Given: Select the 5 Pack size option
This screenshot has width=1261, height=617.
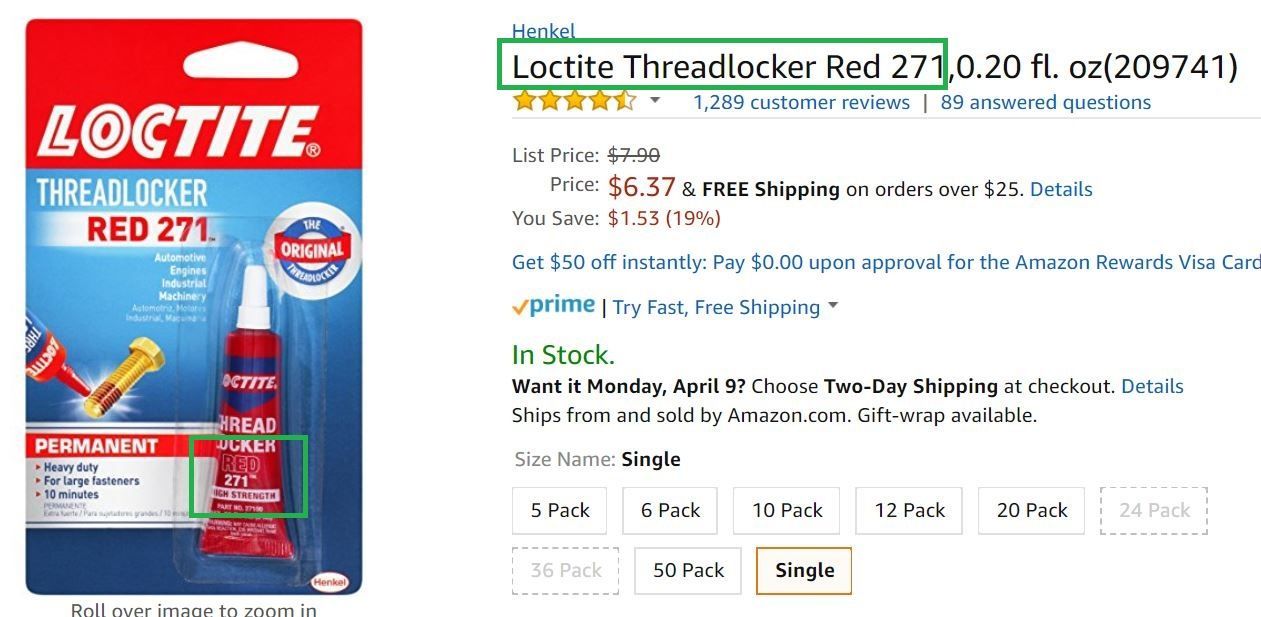Looking at the screenshot, I should click(560, 511).
